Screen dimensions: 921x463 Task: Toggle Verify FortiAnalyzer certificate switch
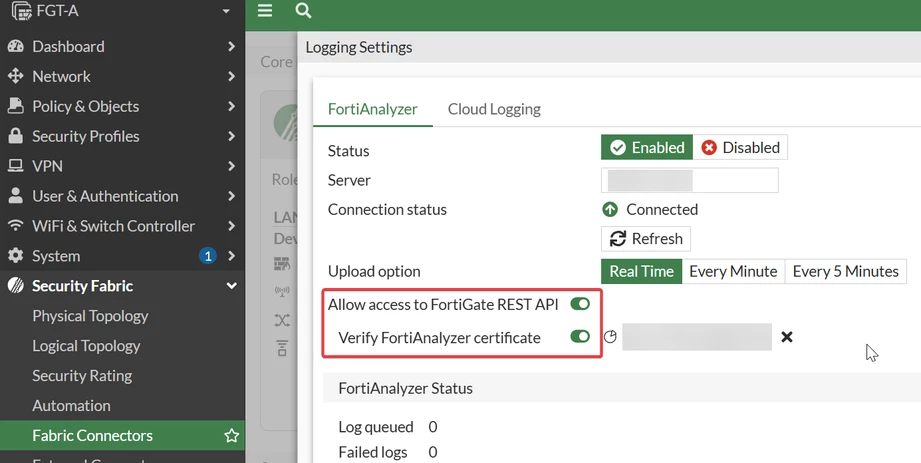coord(580,337)
